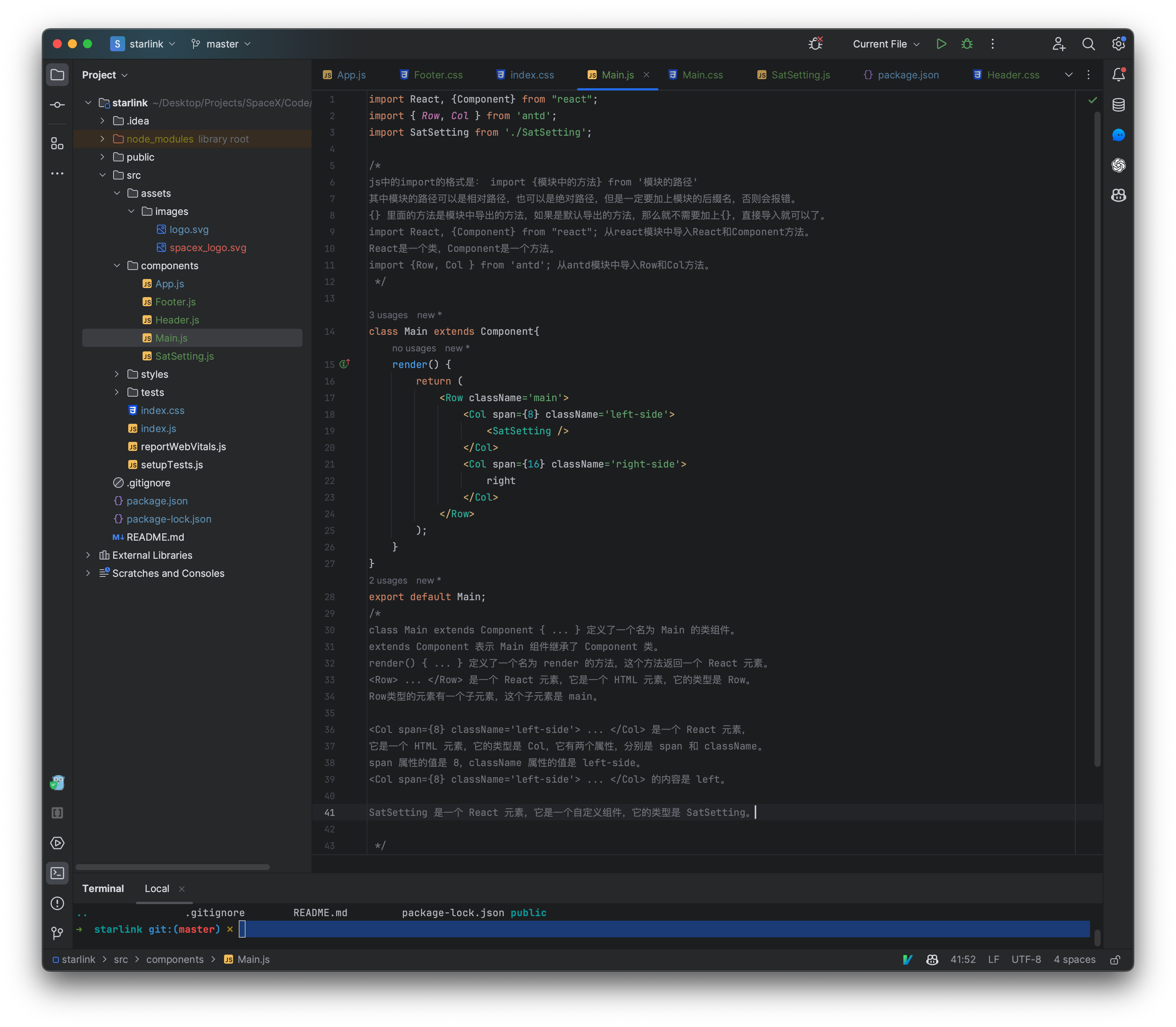Click the starlink breadcrumb in status bar
Screen dimensions: 1176x1027
coord(79,959)
